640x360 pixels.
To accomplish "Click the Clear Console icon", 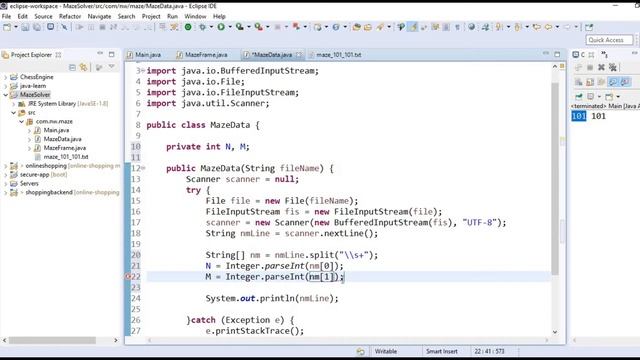I will click(578, 82).
